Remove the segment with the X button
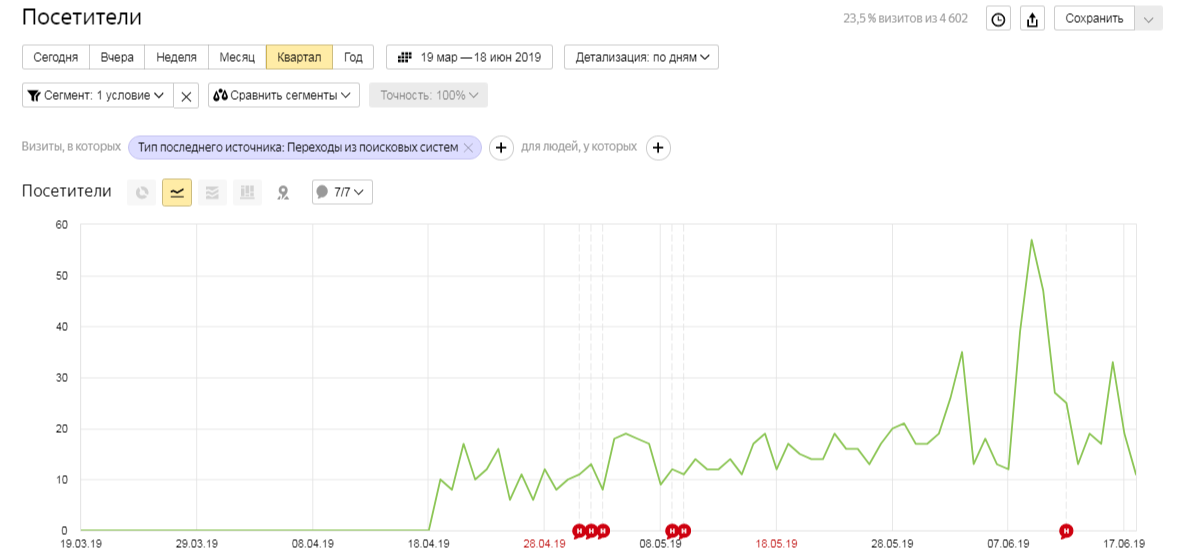Image resolution: width=1177 pixels, height=558 pixels. pos(186,96)
